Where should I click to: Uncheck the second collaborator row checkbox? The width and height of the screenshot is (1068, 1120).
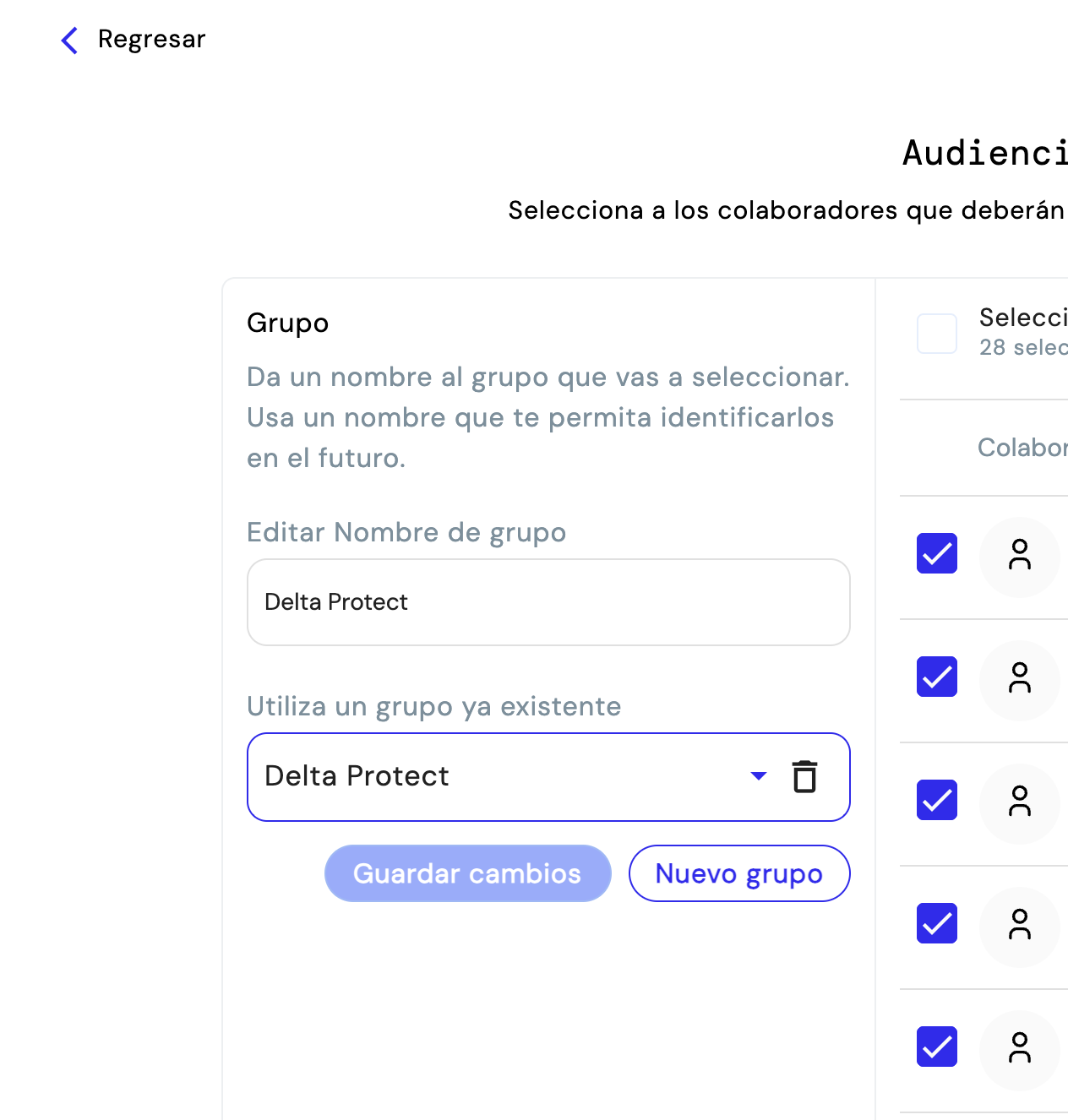click(937, 677)
